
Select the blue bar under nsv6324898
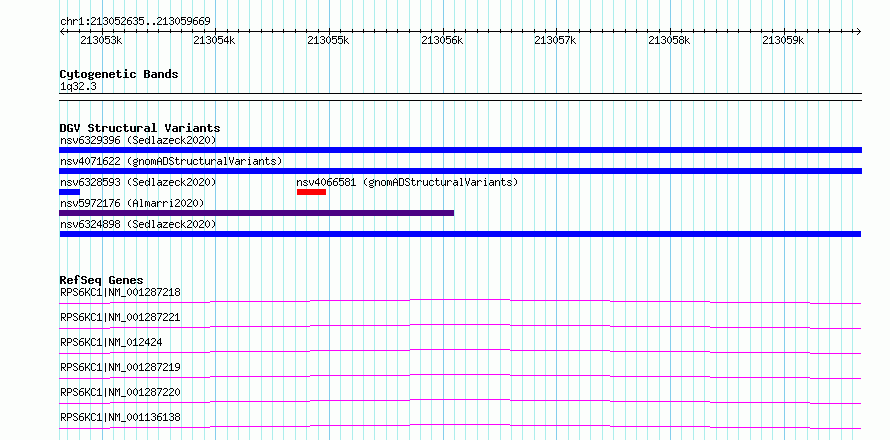(x=460, y=234)
